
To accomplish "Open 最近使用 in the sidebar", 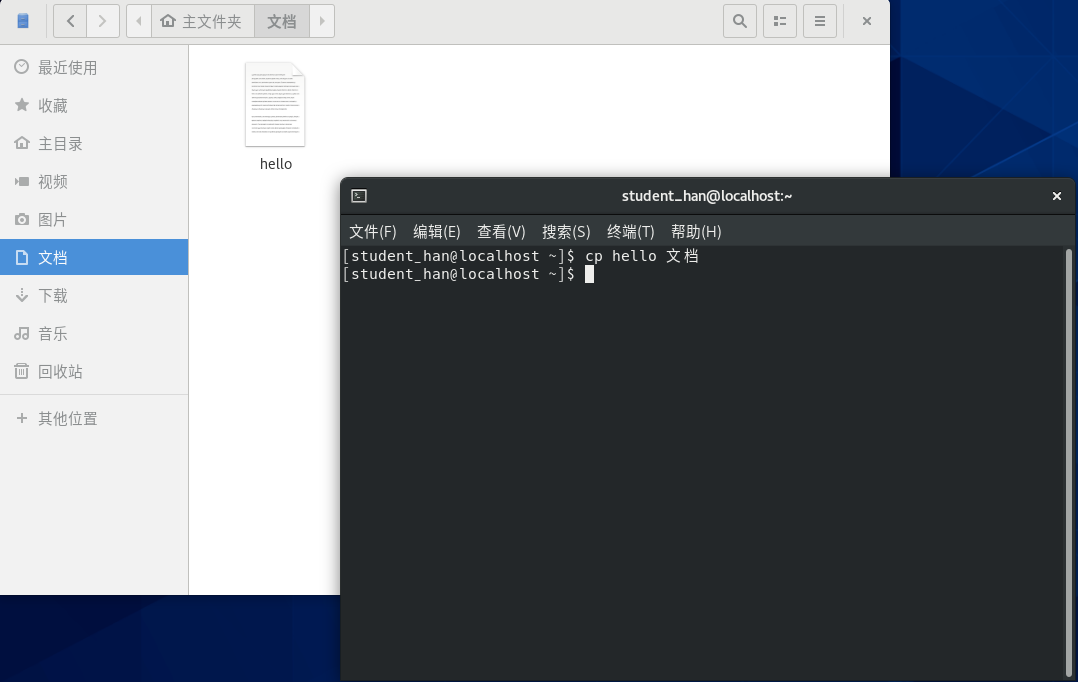I will point(94,67).
